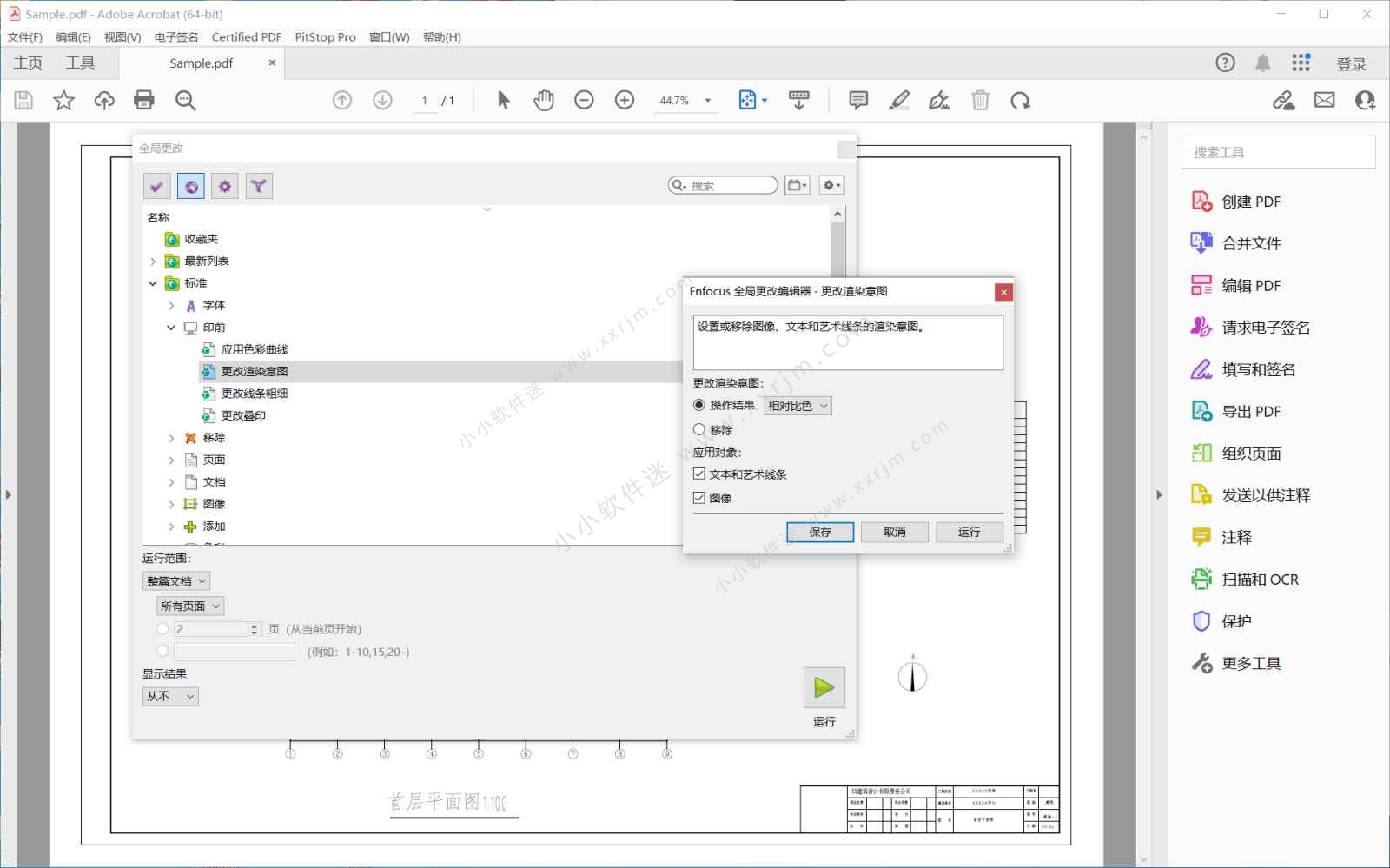Open the 所有页面 dropdown
The image size is (1390, 868).
(x=190, y=606)
